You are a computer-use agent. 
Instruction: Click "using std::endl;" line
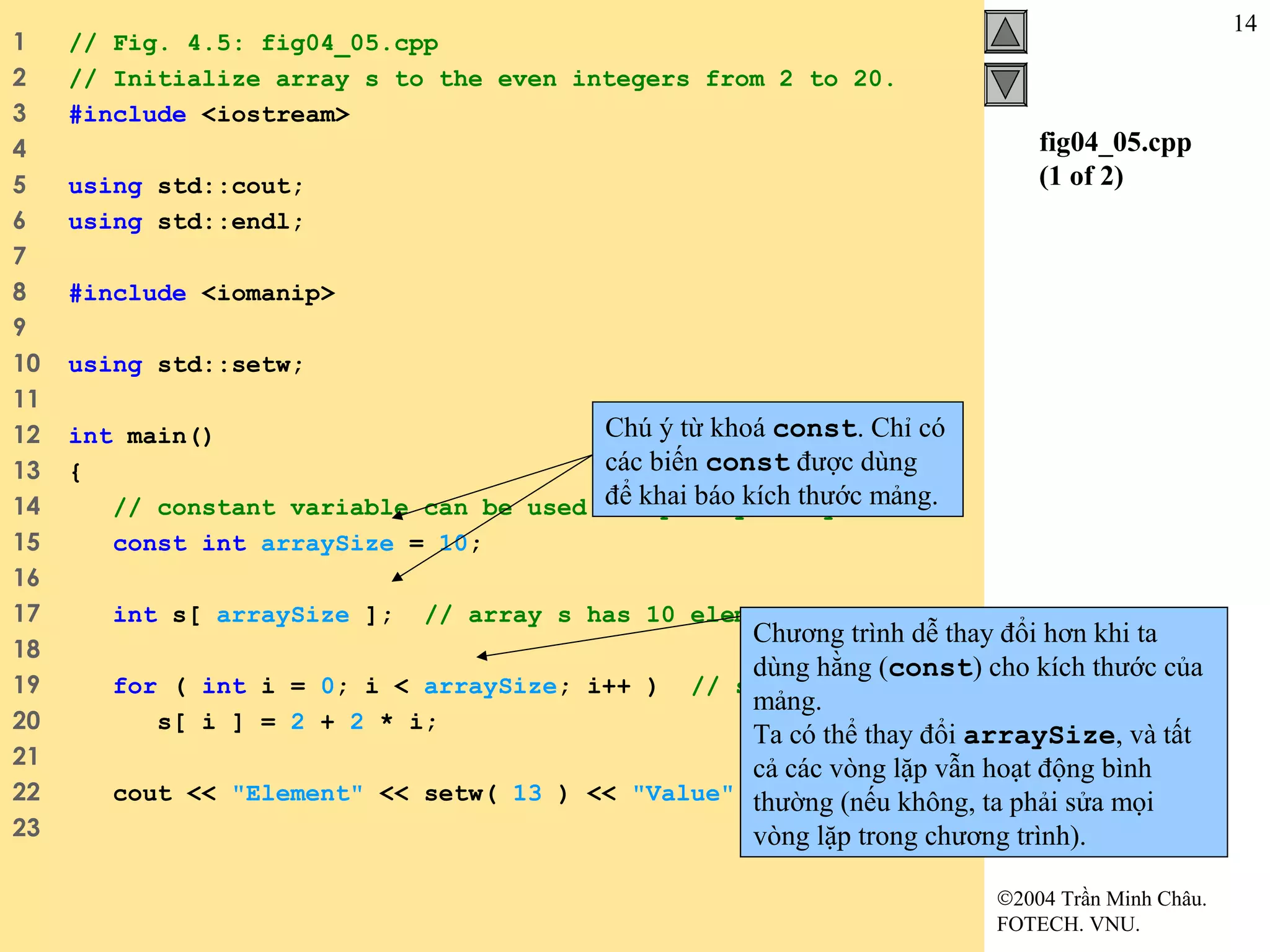[x=185, y=222]
